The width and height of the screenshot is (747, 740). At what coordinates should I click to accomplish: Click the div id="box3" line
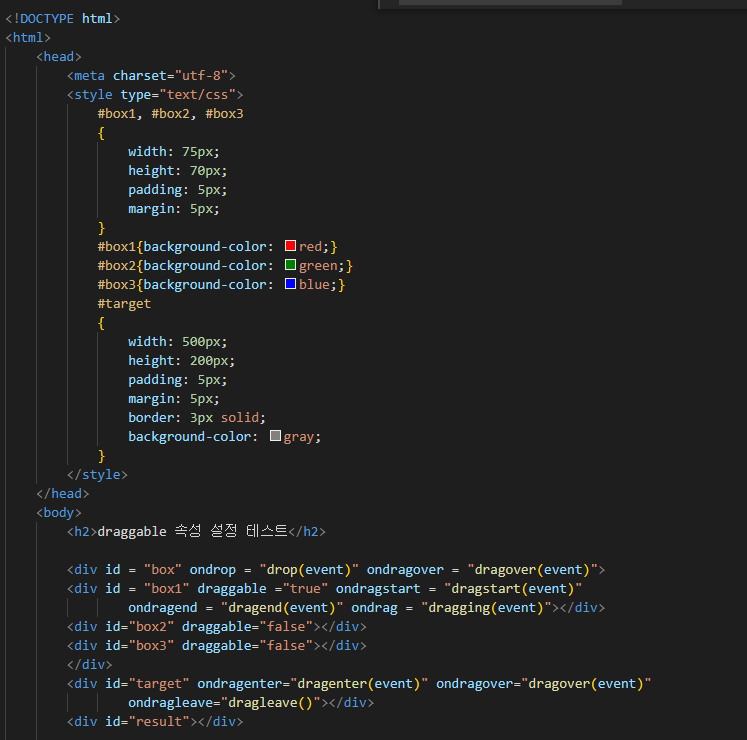tap(217, 646)
